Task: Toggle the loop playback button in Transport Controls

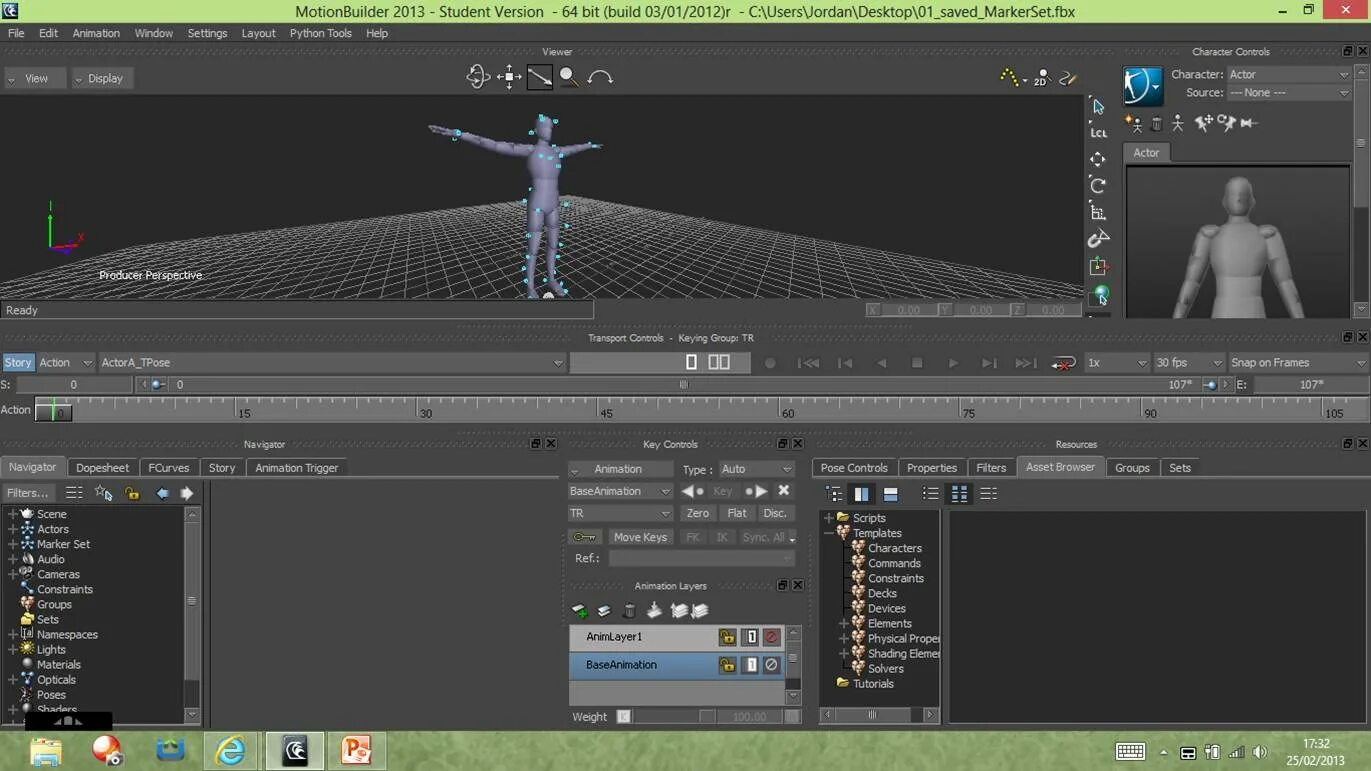Action: (x=1063, y=363)
